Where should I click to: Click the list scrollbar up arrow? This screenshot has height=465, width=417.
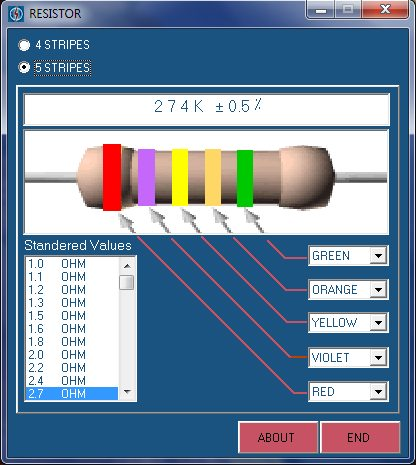tap(127, 266)
